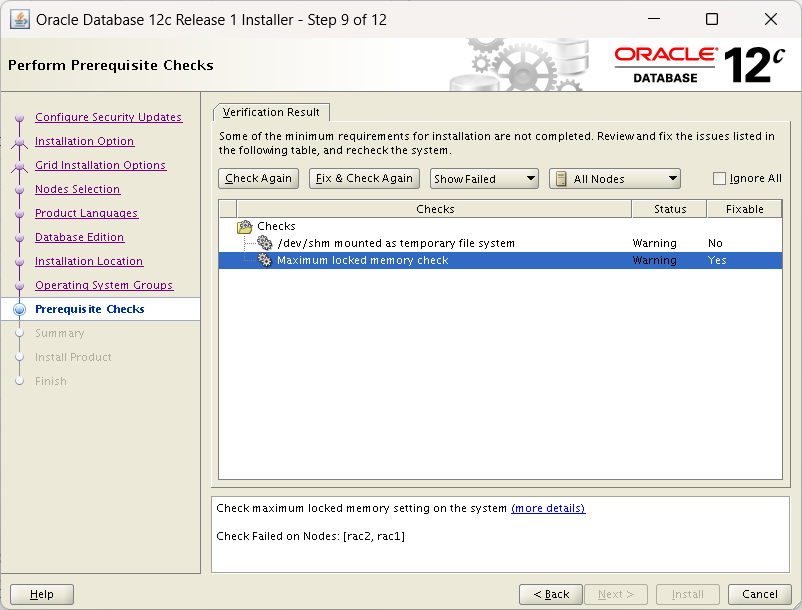Image resolution: width=802 pixels, height=610 pixels.
Task: Click the Database Edition step bullet
Action: (19, 238)
